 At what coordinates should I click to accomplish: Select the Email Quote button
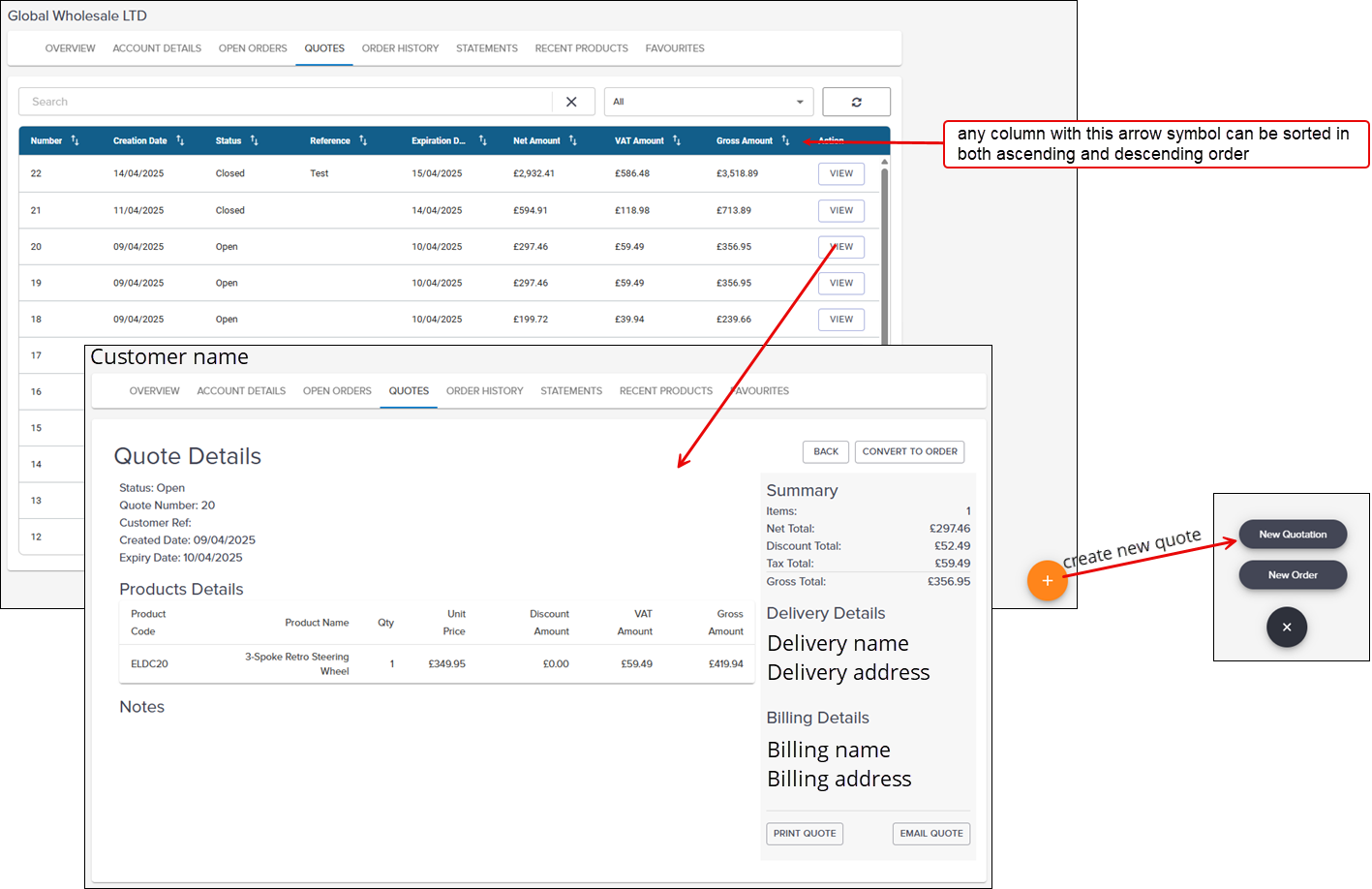click(x=930, y=833)
